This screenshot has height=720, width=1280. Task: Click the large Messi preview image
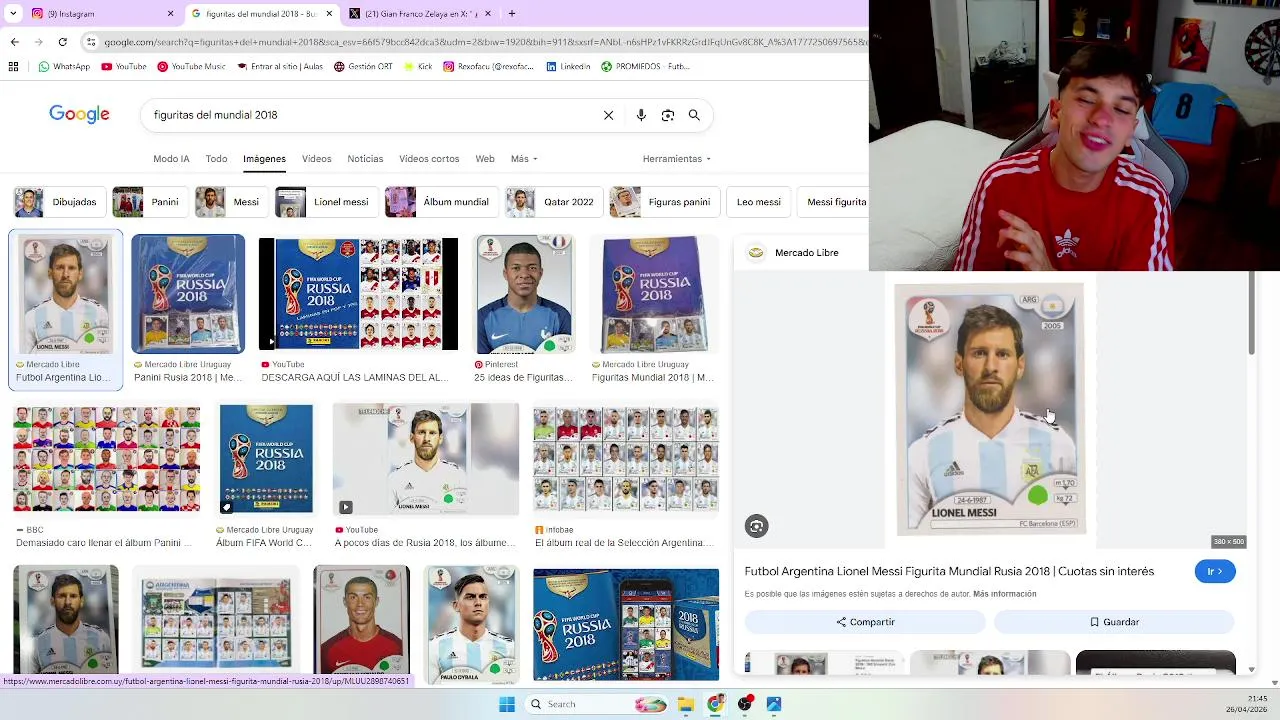coord(989,409)
